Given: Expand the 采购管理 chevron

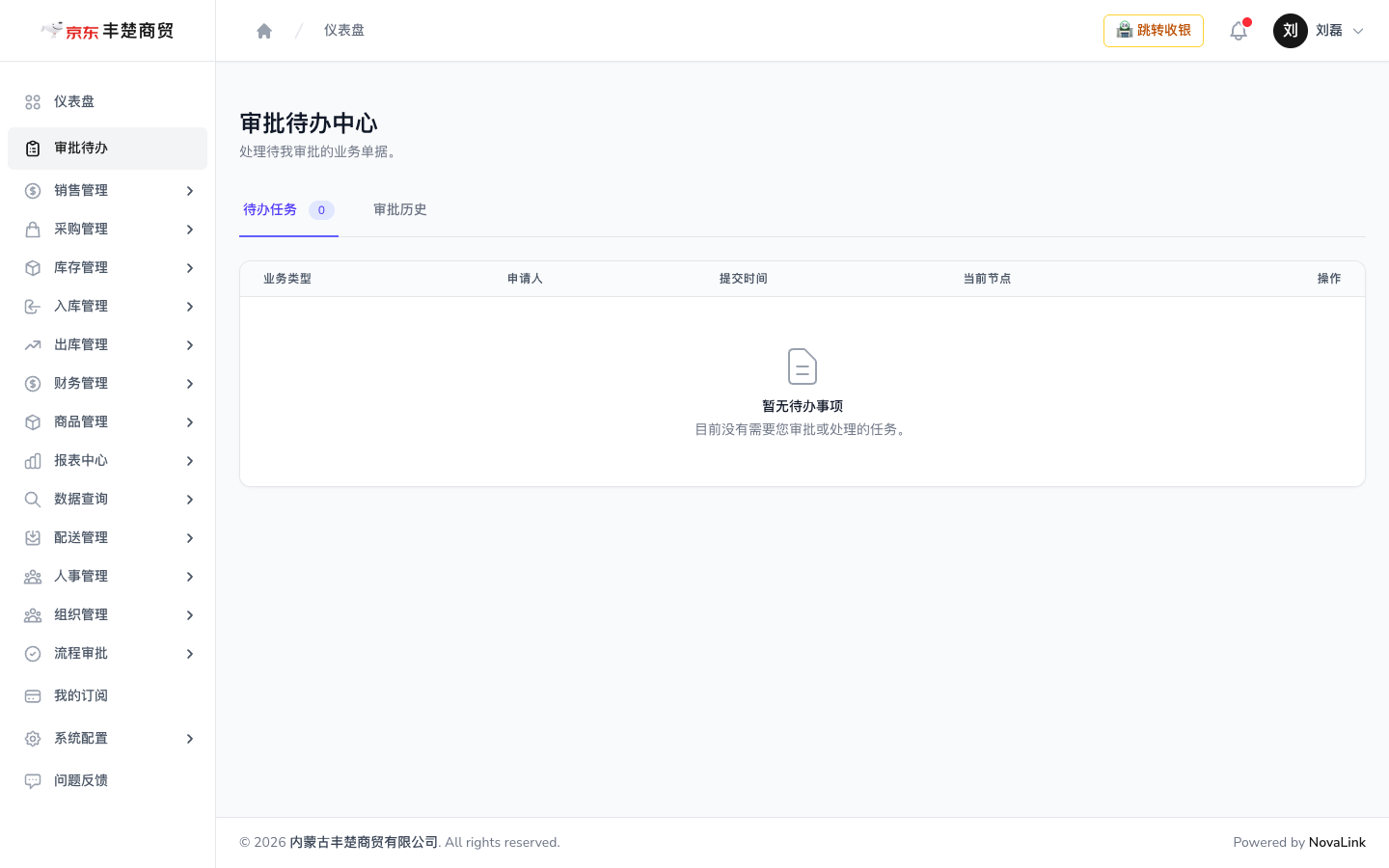Looking at the screenshot, I should click(x=190, y=230).
